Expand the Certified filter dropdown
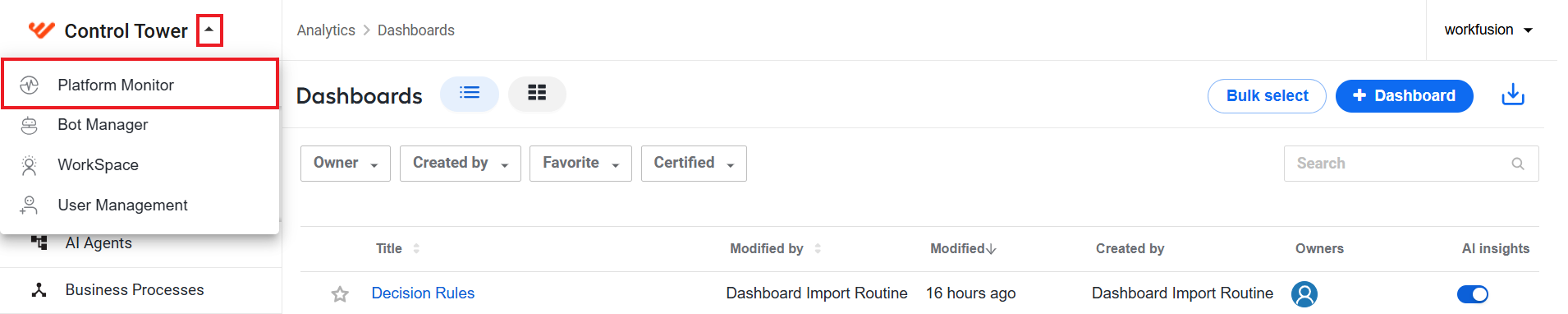 pyautogui.click(x=694, y=163)
